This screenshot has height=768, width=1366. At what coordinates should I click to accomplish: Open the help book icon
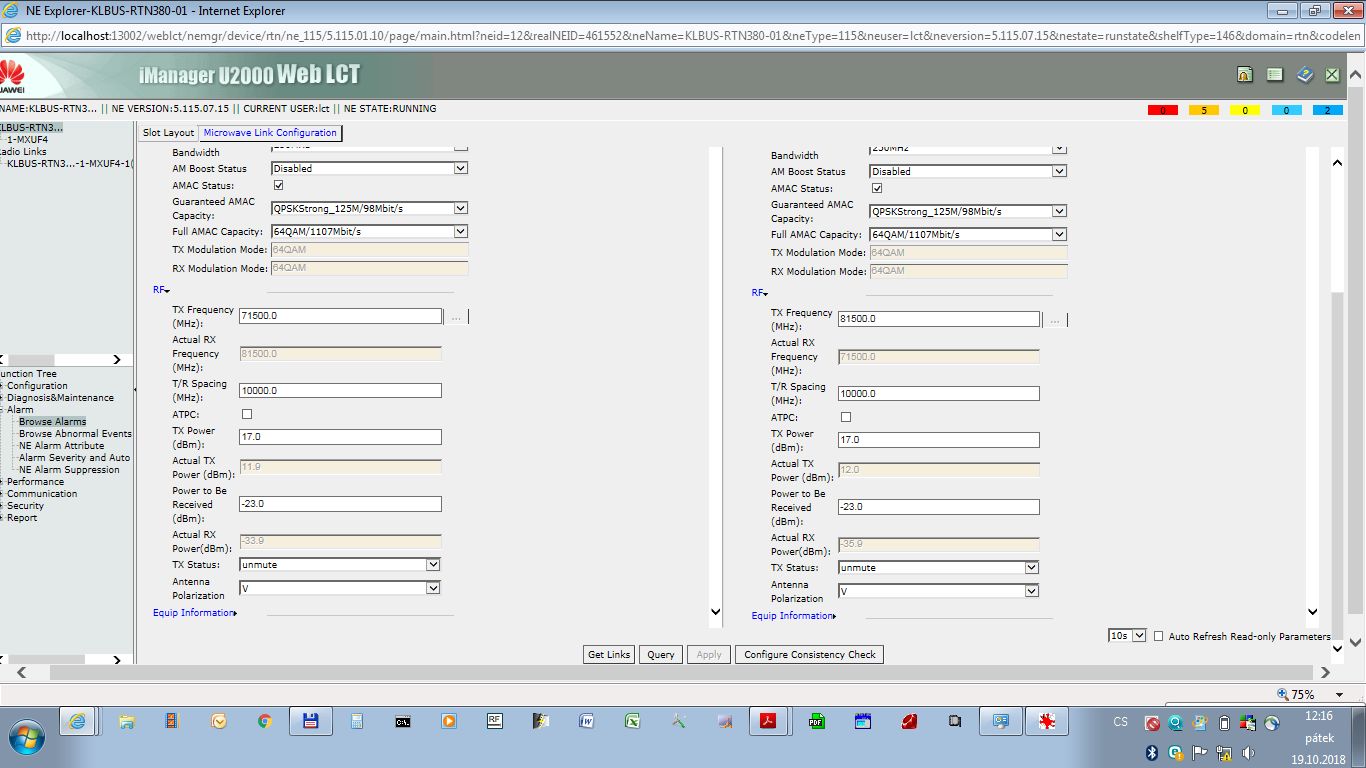1304,75
